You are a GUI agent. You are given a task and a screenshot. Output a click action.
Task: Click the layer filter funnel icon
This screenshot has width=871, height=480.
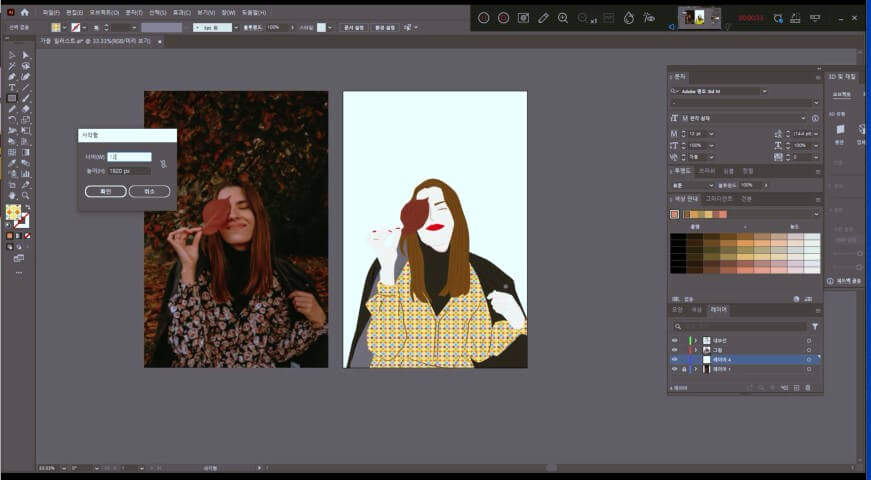(x=814, y=326)
